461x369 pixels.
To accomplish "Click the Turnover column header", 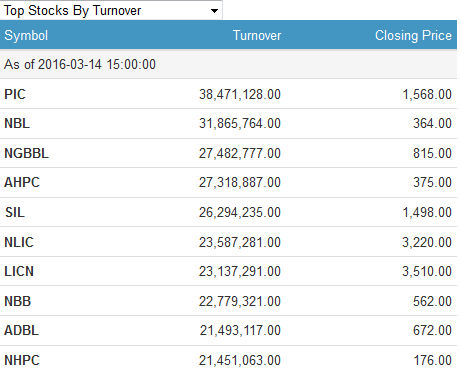I will tap(257, 36).
